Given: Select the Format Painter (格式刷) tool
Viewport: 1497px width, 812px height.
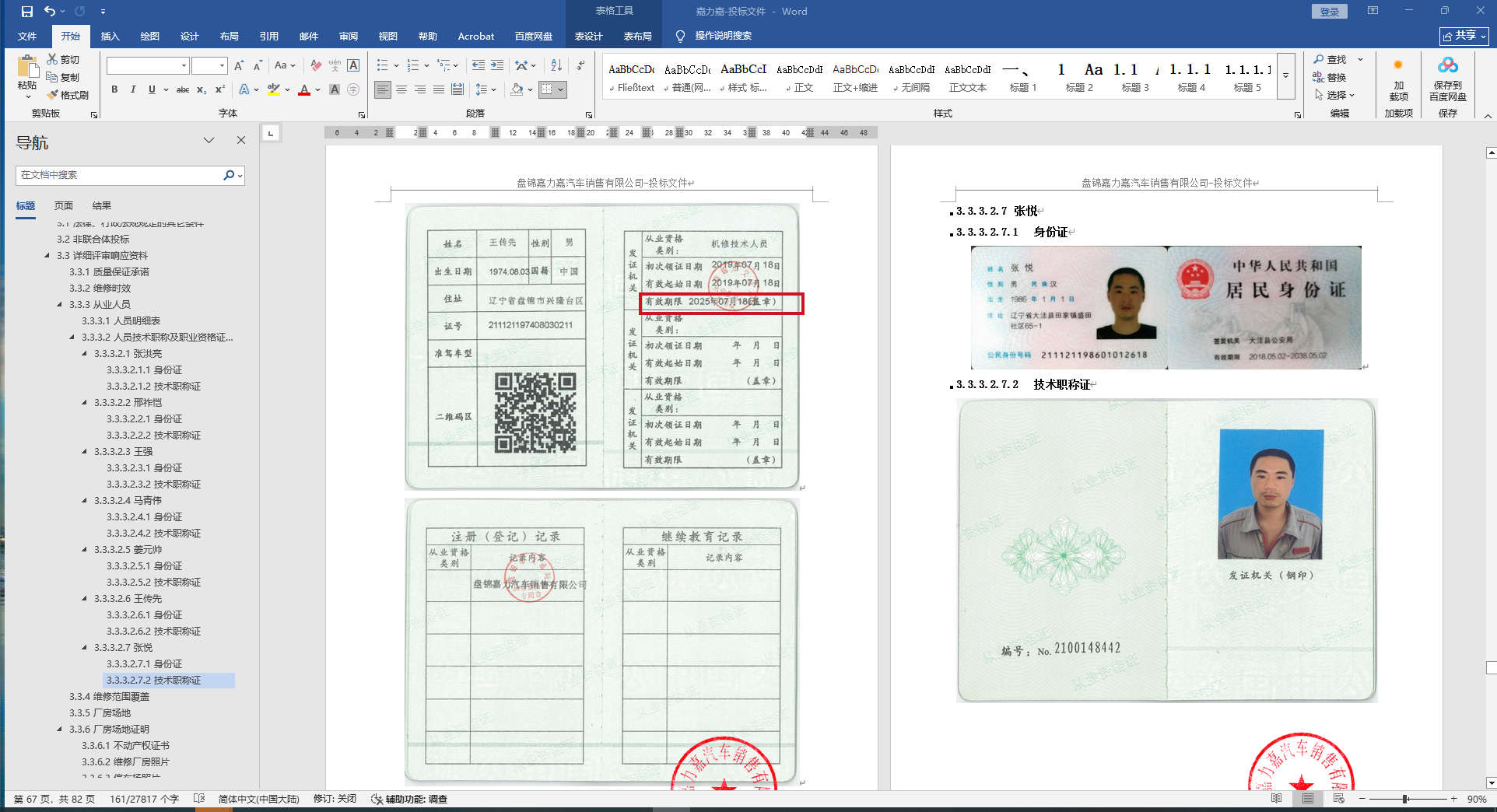Looking at the screenshot, I should pyautogui.click(x=68, y=95).
